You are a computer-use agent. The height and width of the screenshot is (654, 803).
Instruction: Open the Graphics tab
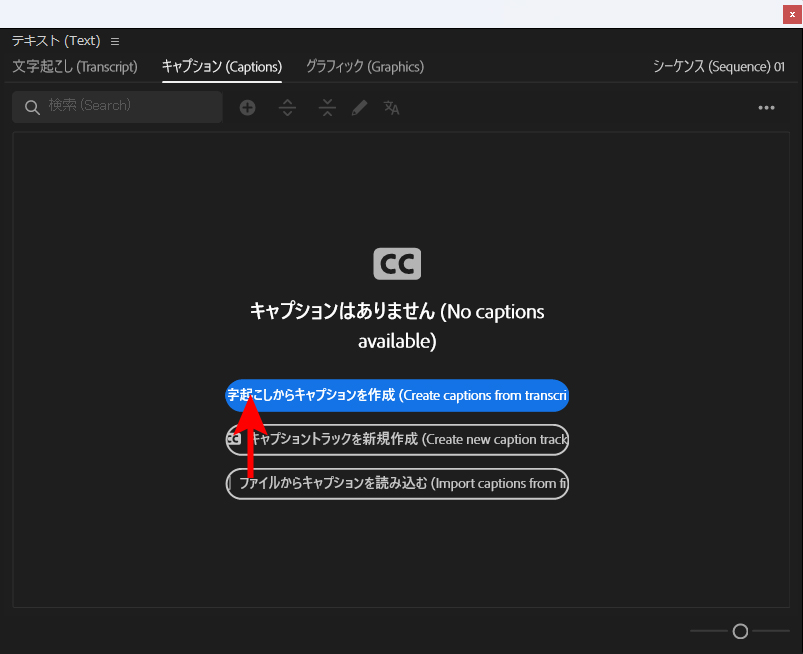pos(365,67)
